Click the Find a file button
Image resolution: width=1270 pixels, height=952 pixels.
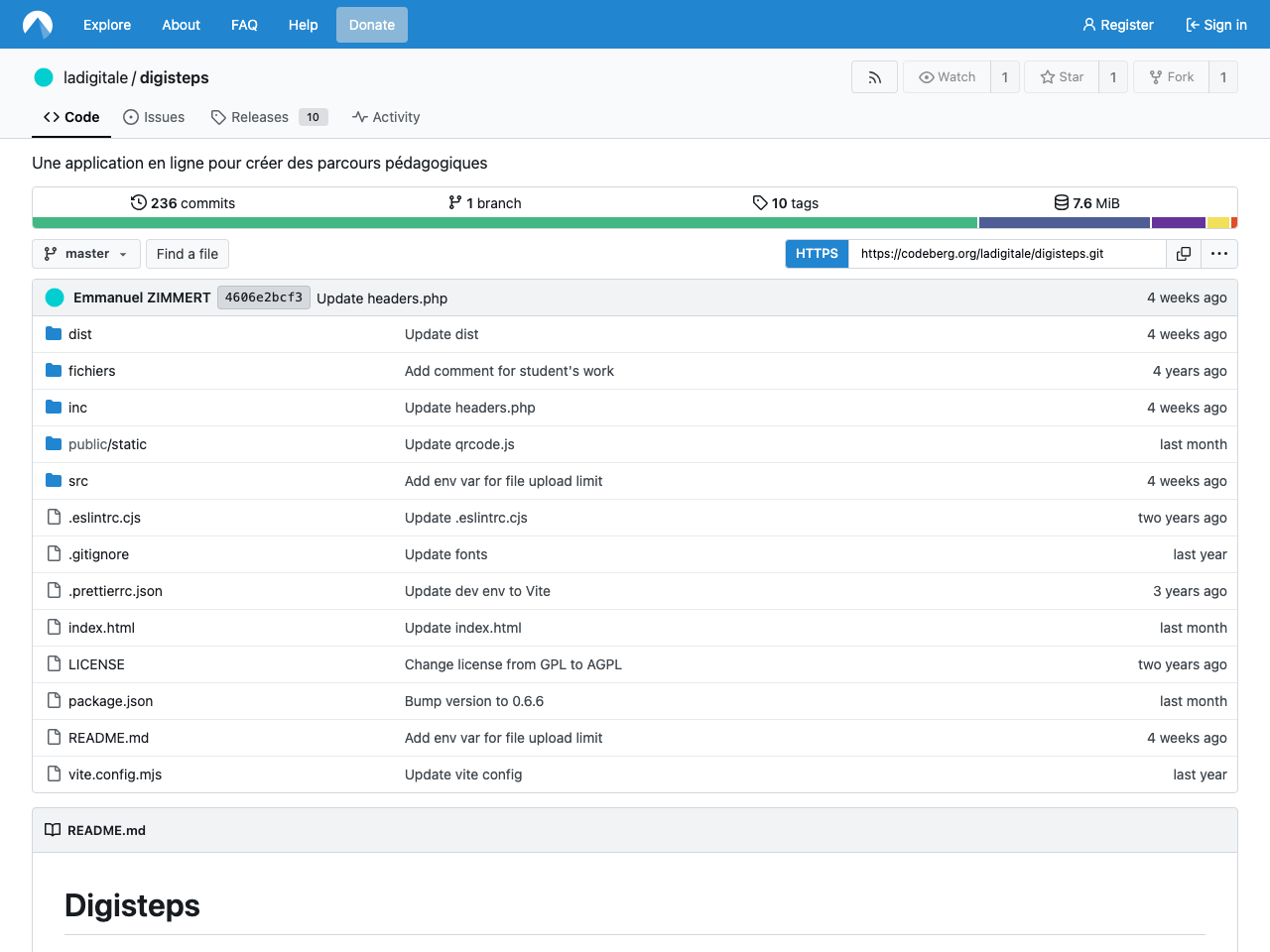point(187,254)
